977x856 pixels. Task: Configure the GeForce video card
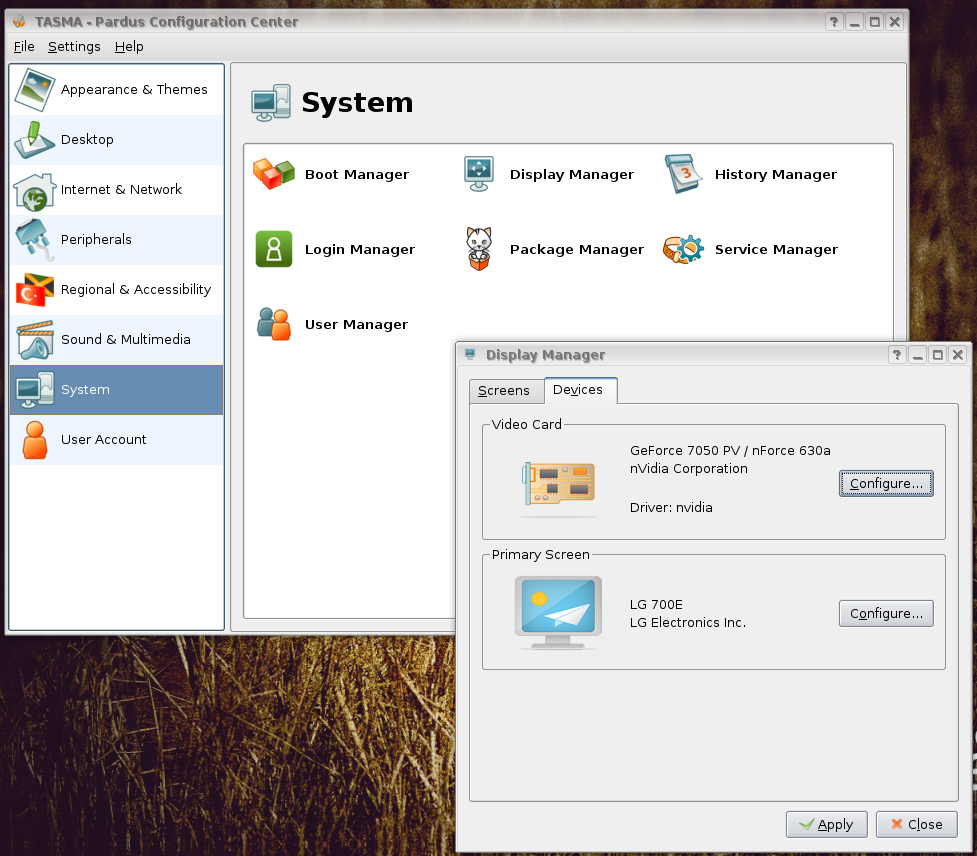click(x=885, y=484)
